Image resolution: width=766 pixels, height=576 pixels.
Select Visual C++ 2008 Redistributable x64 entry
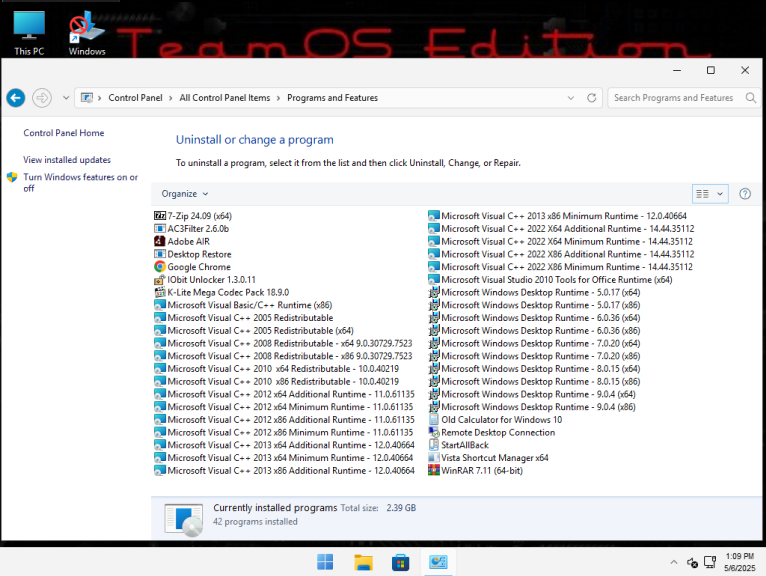[x=283, y=343]
